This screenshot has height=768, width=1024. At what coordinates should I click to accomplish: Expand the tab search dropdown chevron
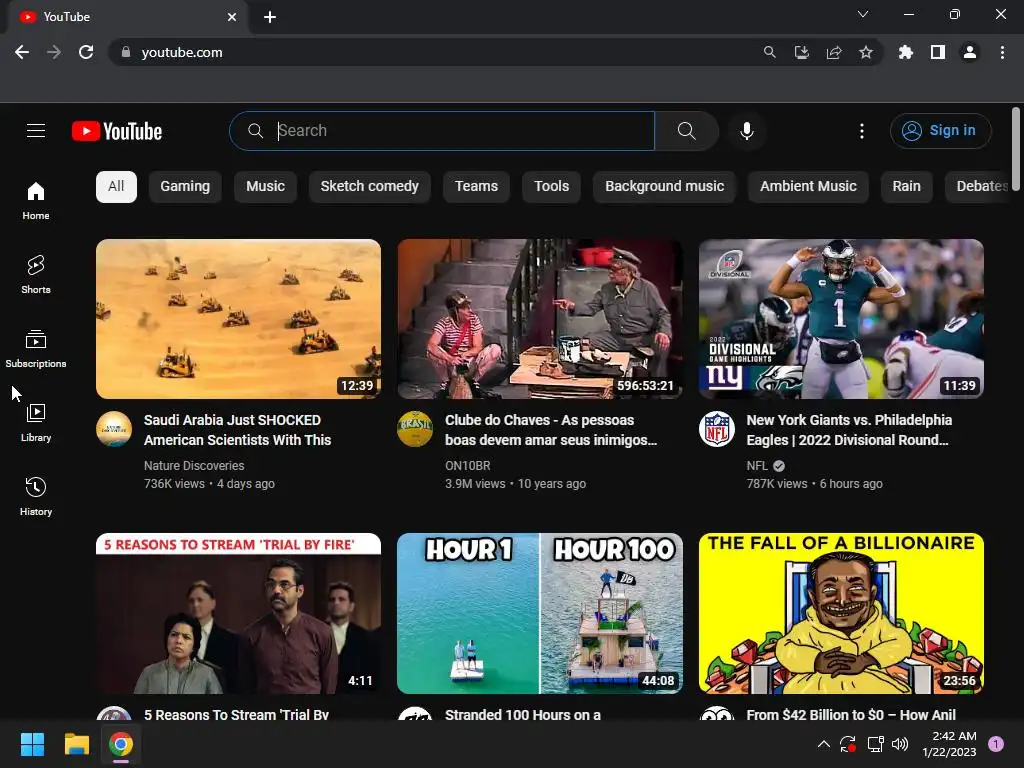click(x=863, y=14)
